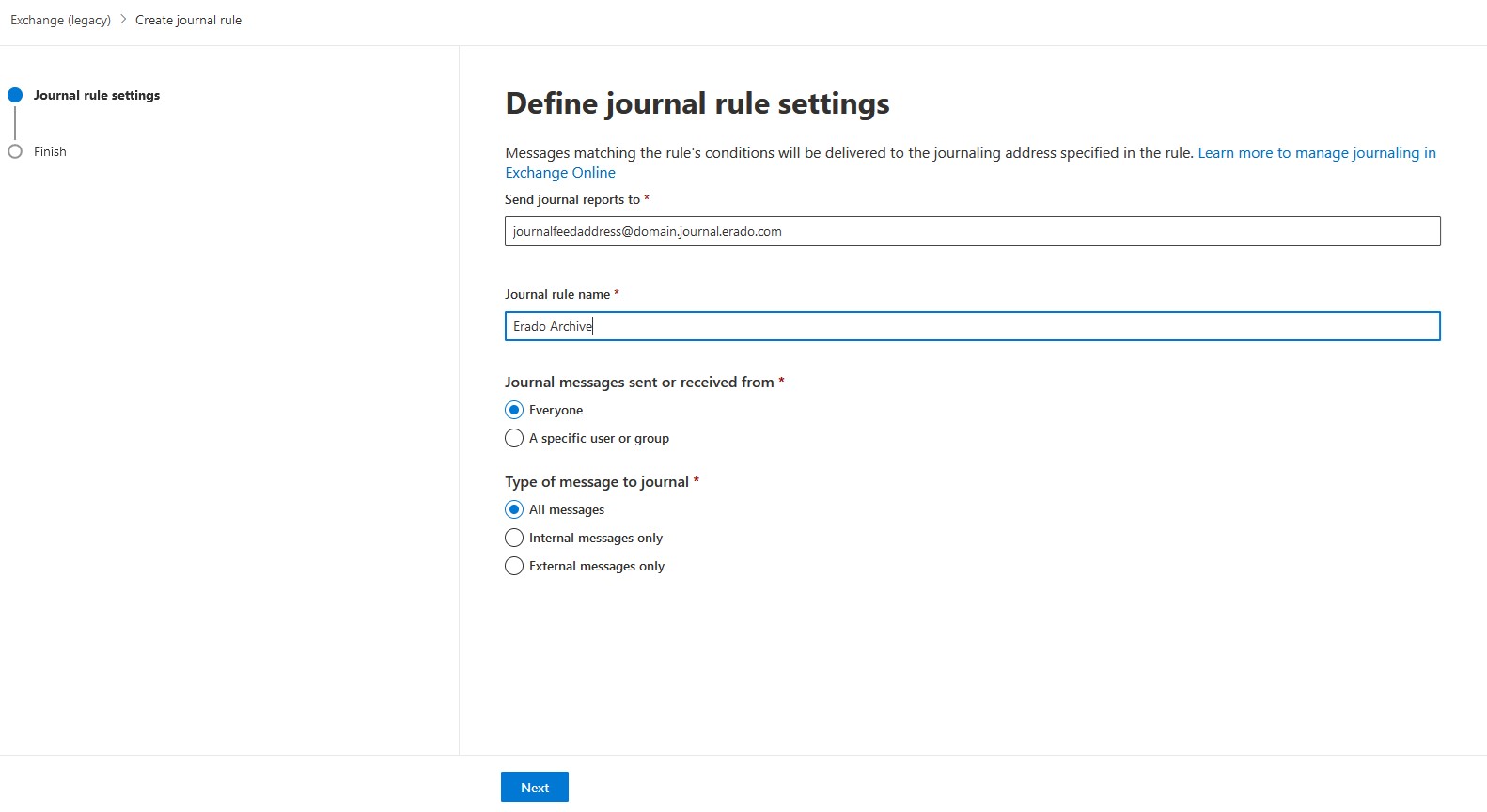This screenshot has width=1487, height=812.
Task: Select the Everyone radio button
Action: (514, 410)
